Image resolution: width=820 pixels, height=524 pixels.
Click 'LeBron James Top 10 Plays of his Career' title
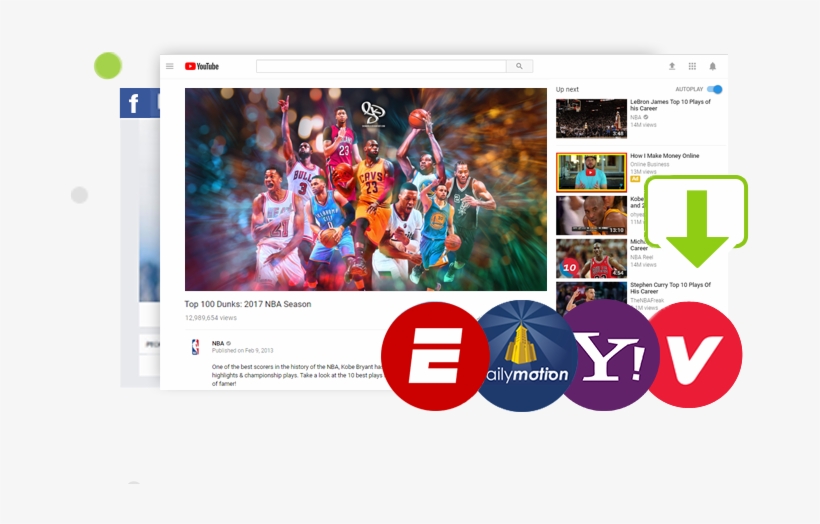[670, 105]
